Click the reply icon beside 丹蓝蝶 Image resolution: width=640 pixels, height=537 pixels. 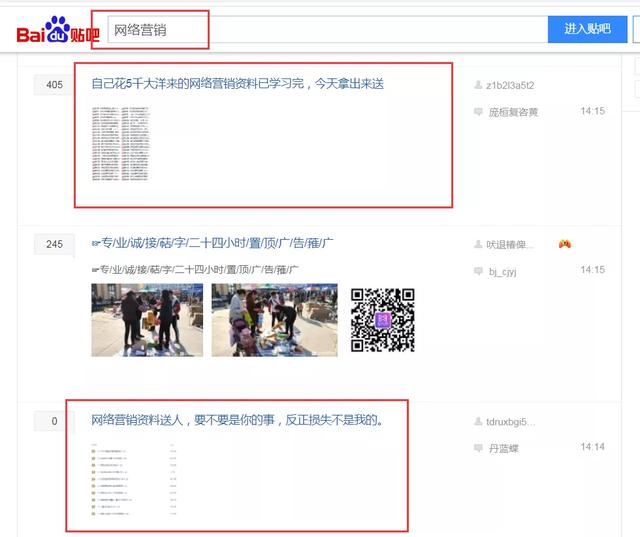tap(478, 448)
